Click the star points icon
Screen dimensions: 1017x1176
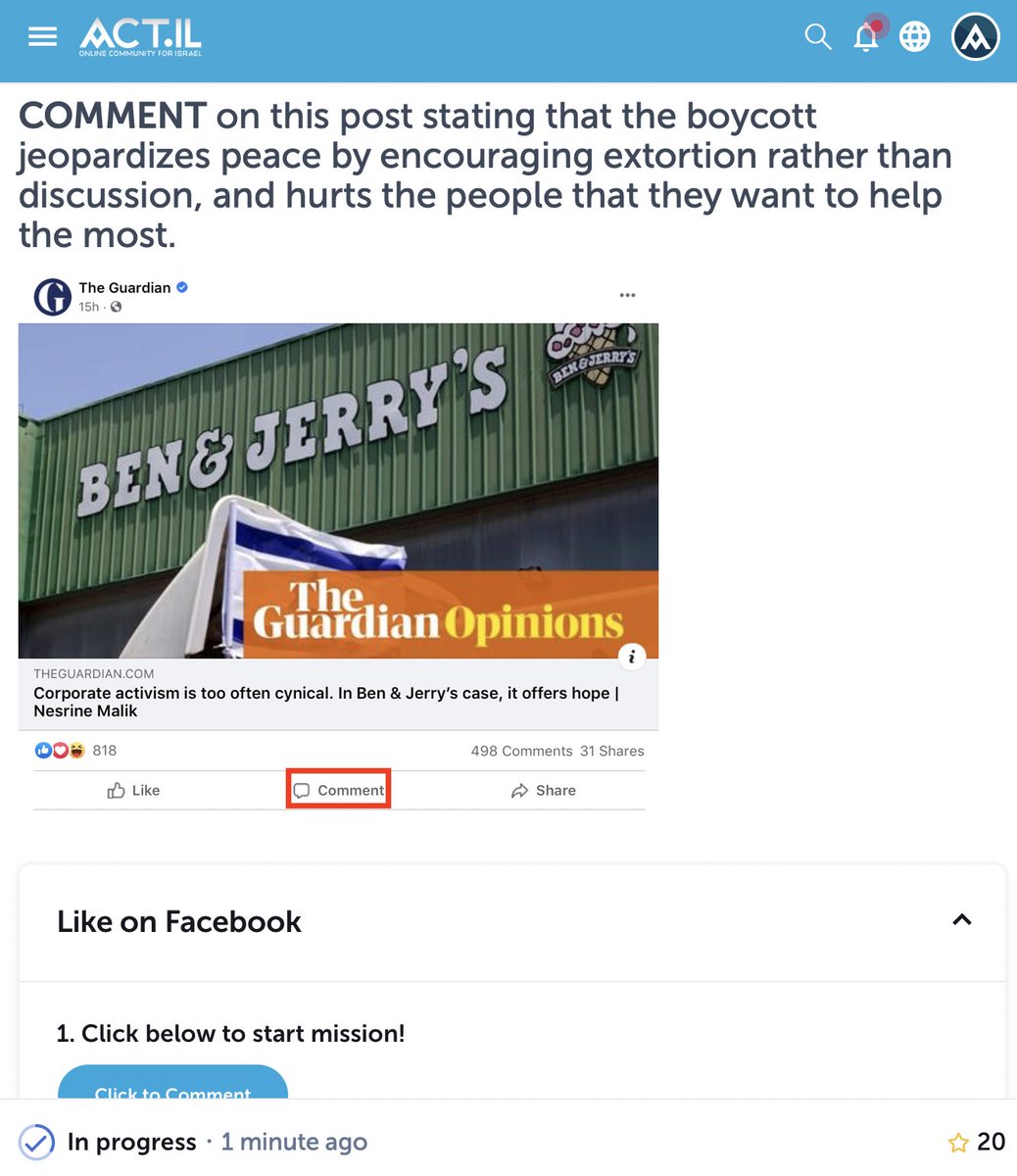tap(958, 1143)
